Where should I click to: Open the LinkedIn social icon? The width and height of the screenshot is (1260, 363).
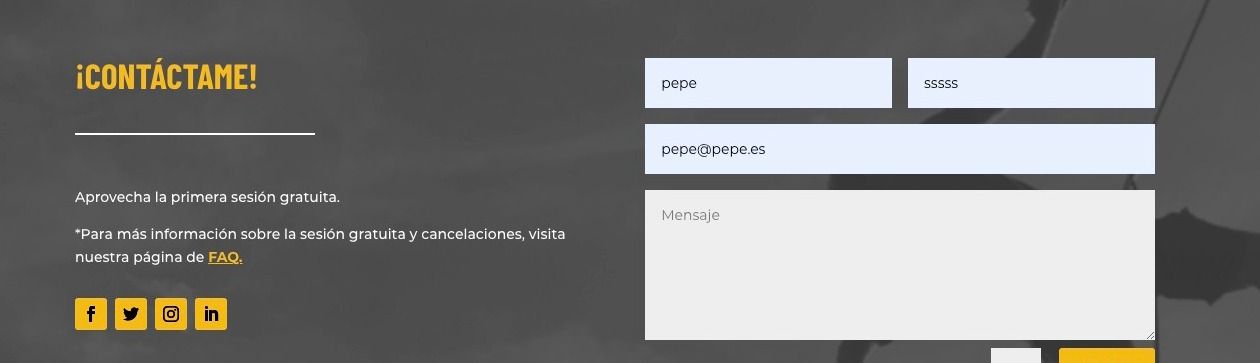(211, 314)
